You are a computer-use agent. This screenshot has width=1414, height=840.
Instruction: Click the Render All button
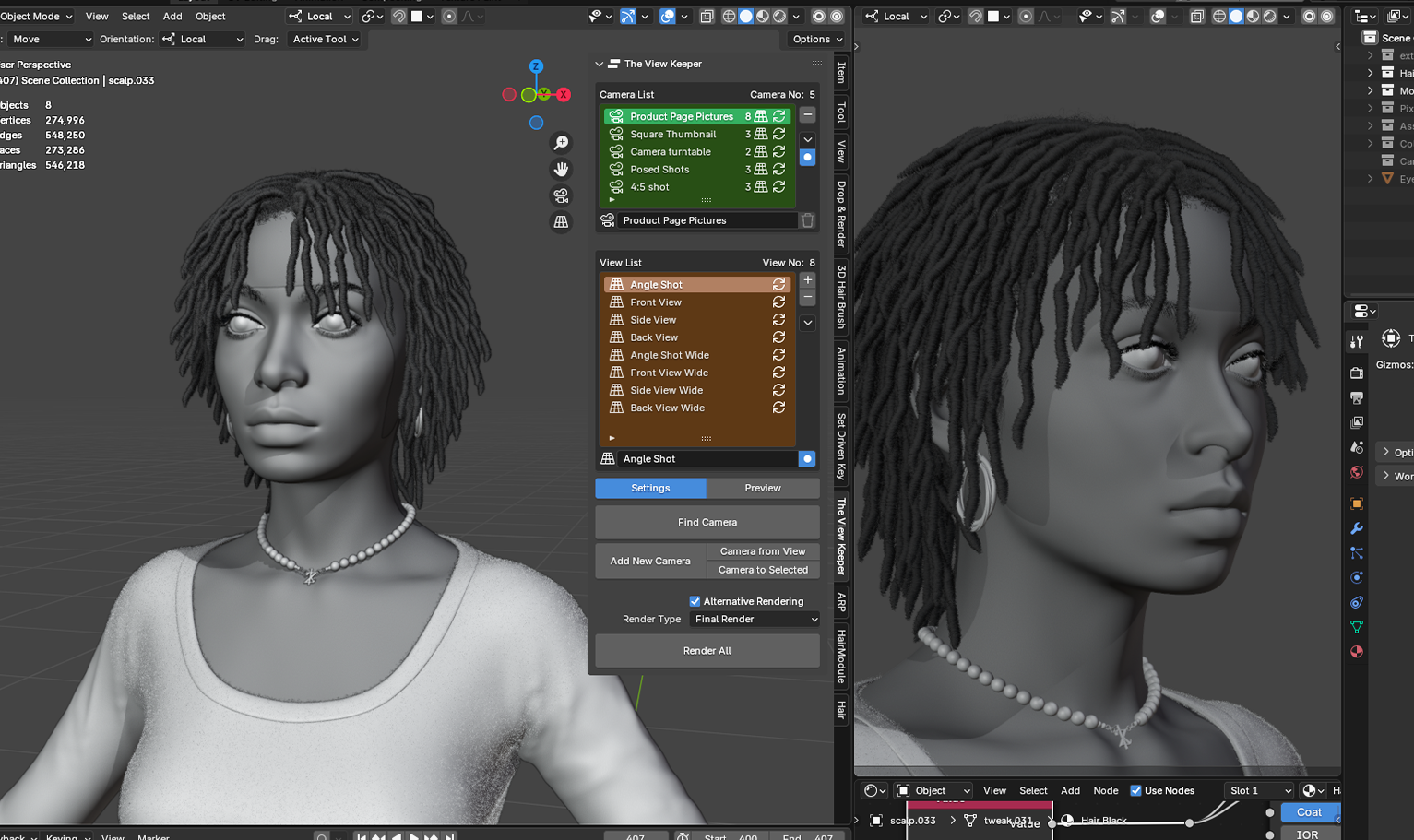707,651
